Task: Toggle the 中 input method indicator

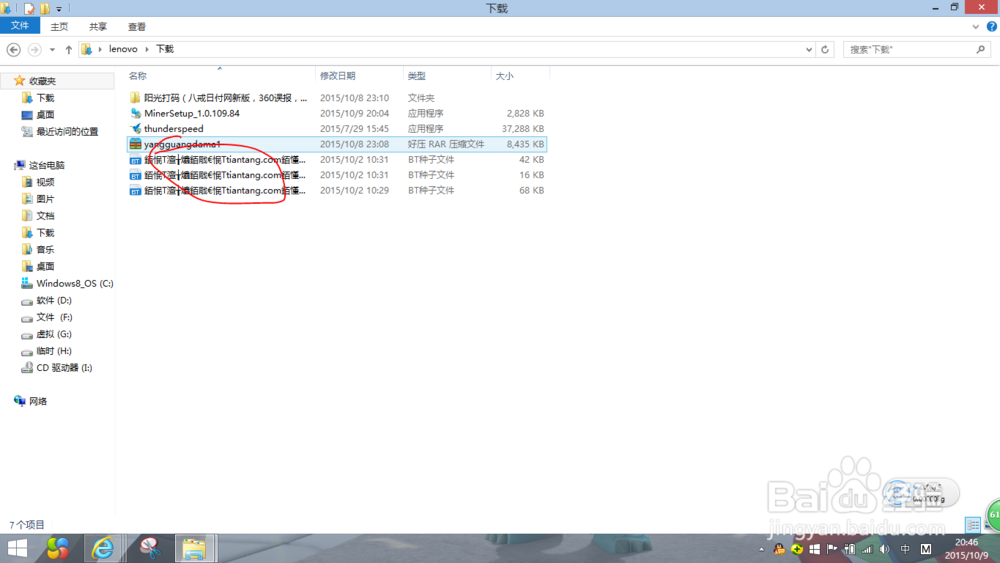Action: tap(905, 549)
